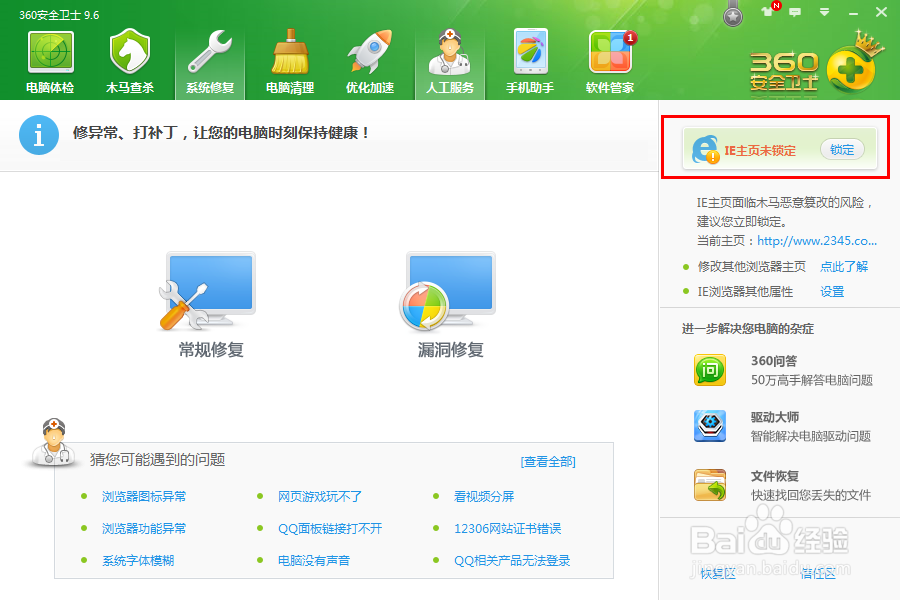Click [查看全部] to view all problems
Viewport: 900px width, 600px height.
[x=548, y=462]
